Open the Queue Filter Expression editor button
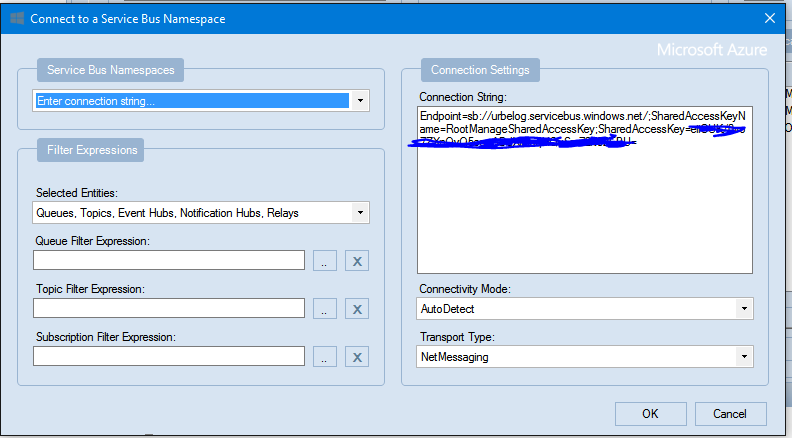 [x=325, y=260]
